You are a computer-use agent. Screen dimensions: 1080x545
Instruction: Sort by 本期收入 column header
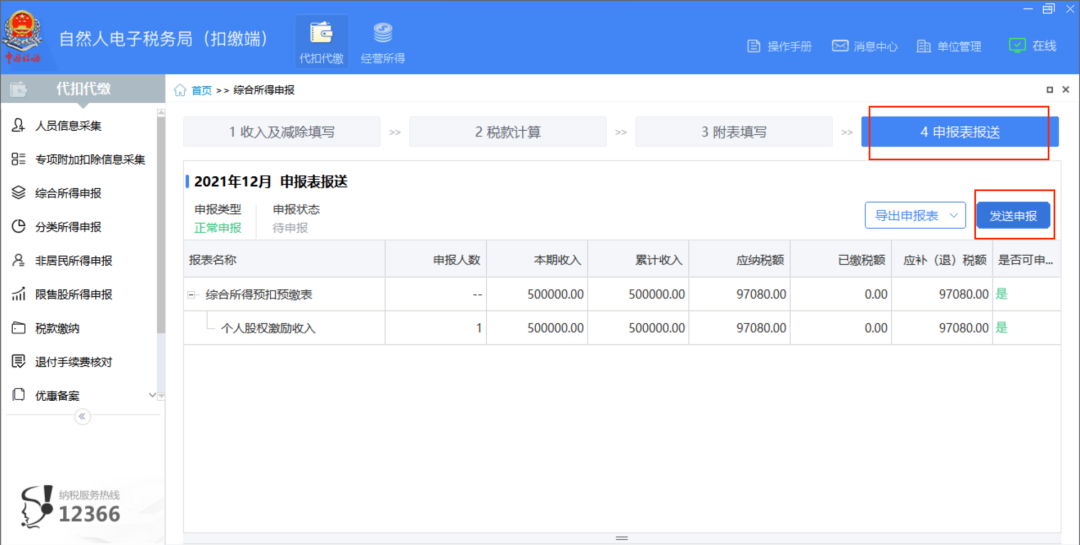tap(537, 260)
